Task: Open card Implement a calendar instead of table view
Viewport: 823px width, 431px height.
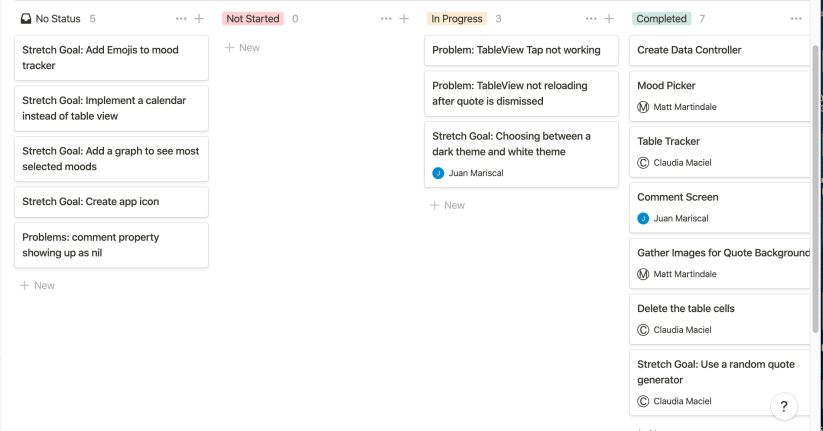Action: pos(111,108)
